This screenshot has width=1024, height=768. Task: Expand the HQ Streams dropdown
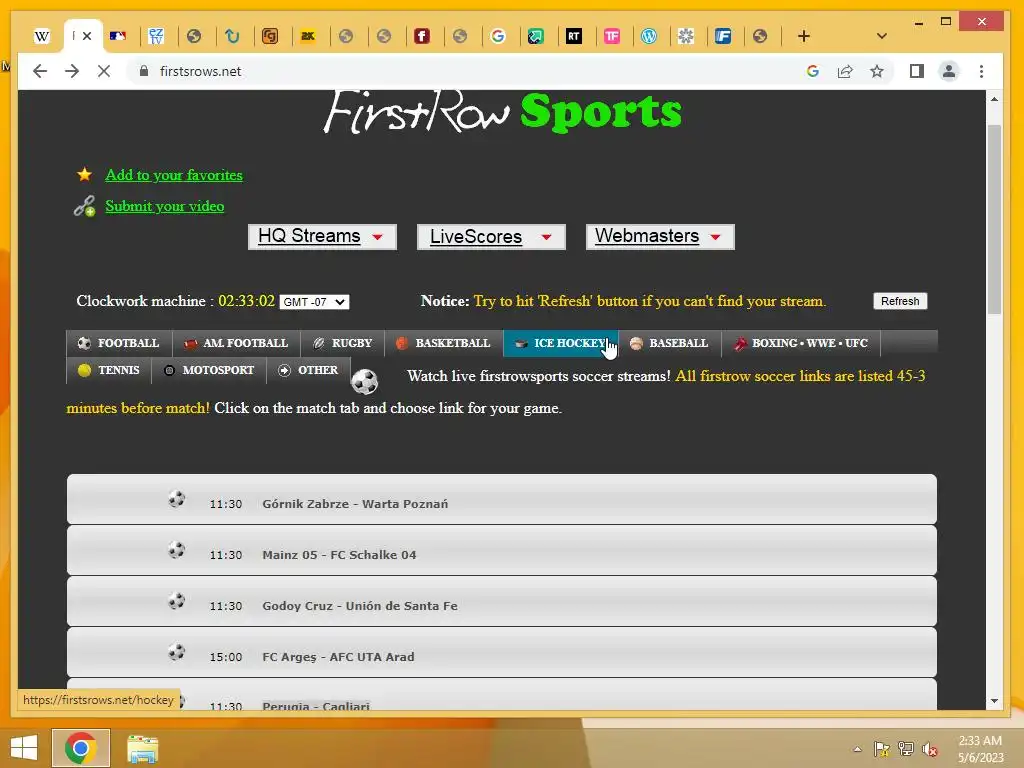322,236
